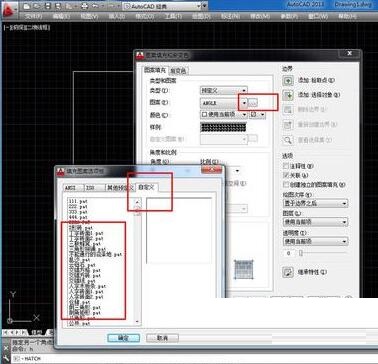Viewport: 378px width, 364px height.
Task: Select 333.pat in the pattern list
Action: [78, 212]
